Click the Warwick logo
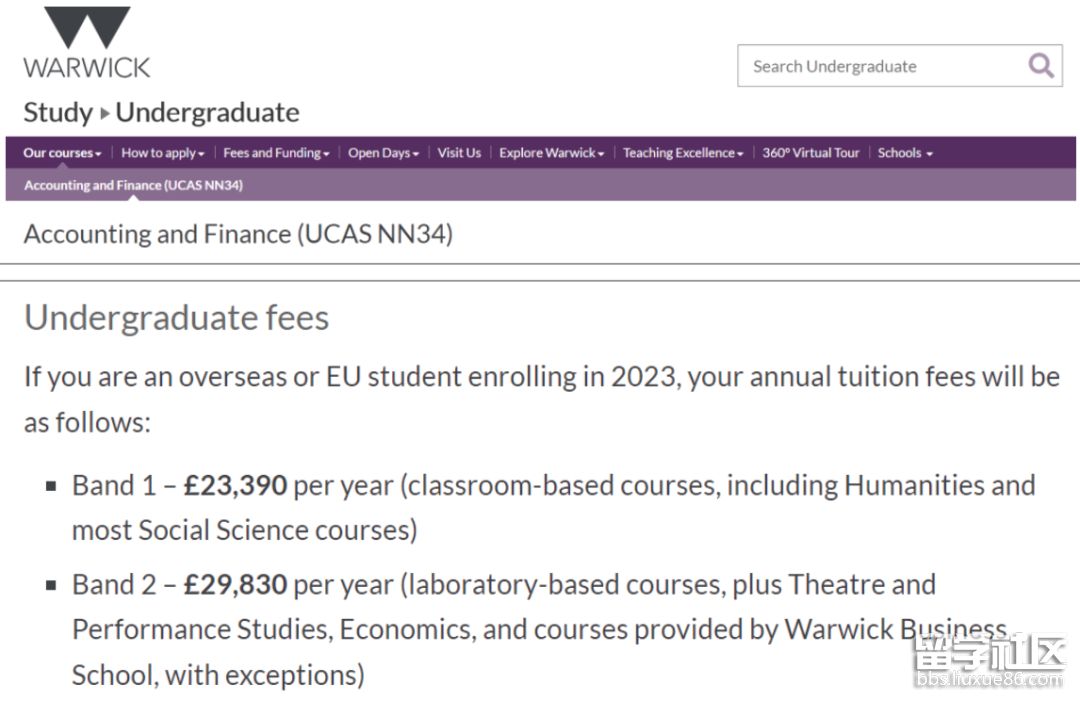This screenshot has width=1080, height=701. [87, 43]
